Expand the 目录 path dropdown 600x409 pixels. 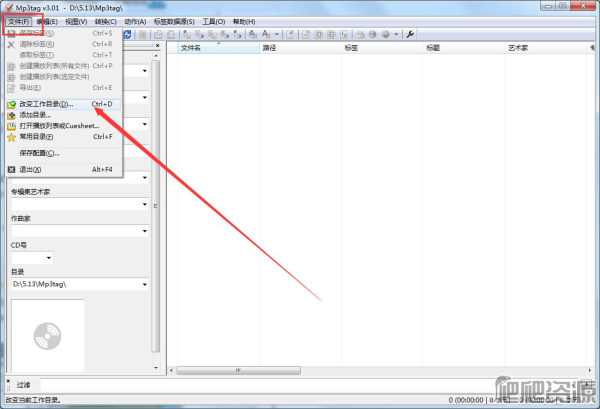(x=145, y=285)
